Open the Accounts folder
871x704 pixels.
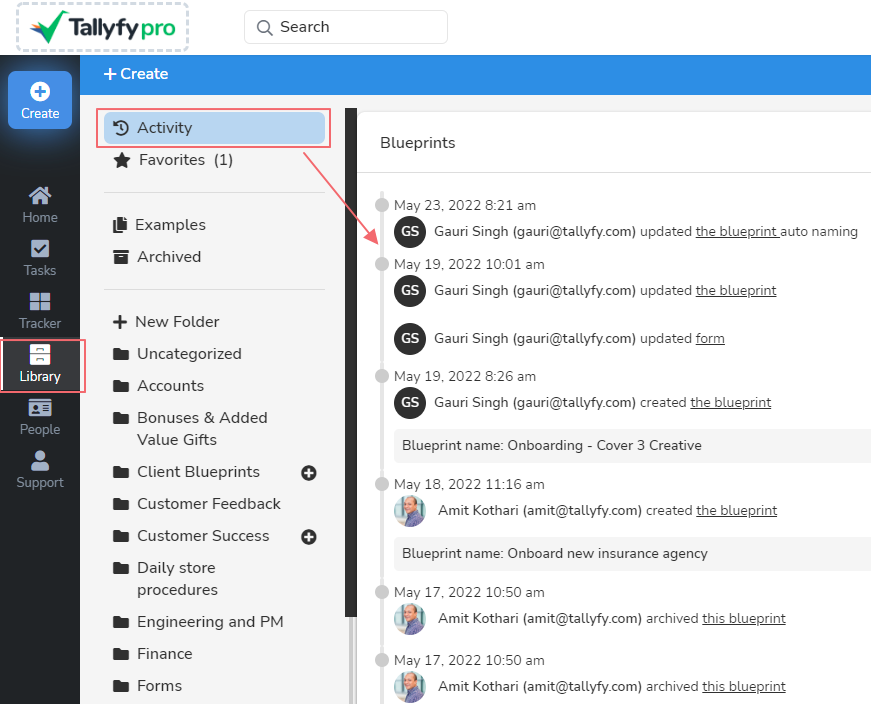point(171,386)
